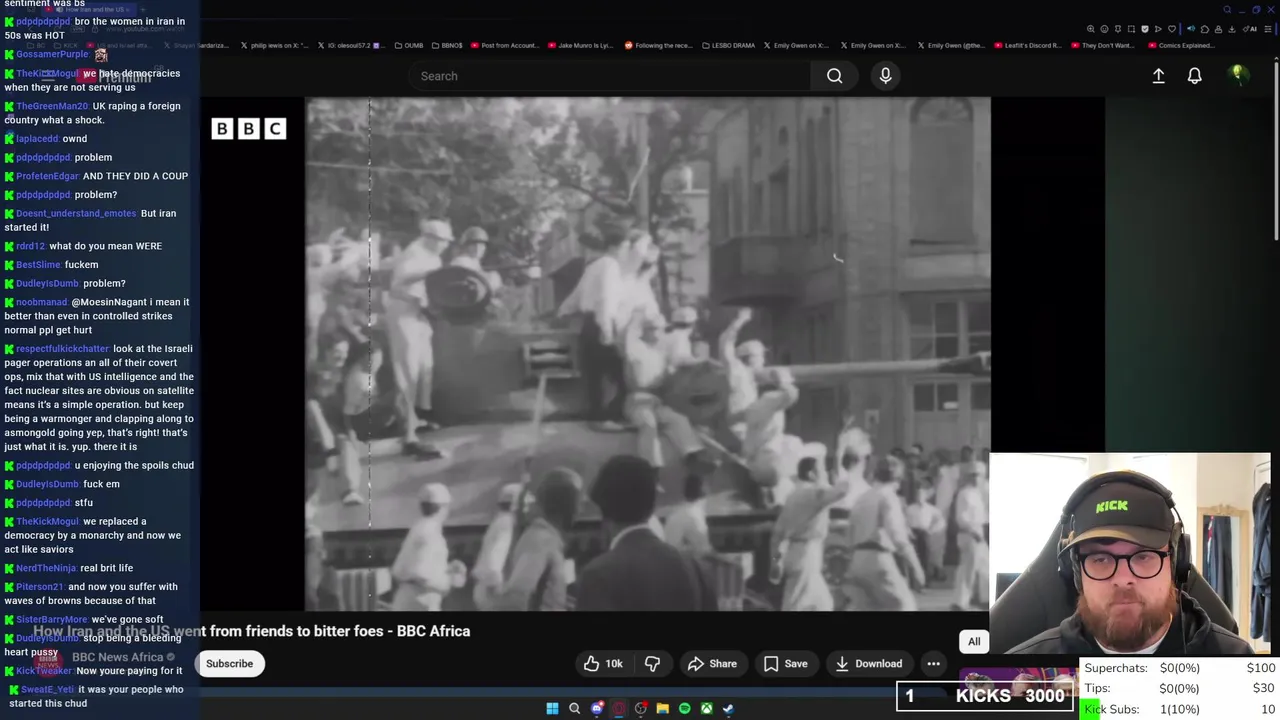Open Steam from the taskbar
The image size is (1280, 720).
[729, 708]
